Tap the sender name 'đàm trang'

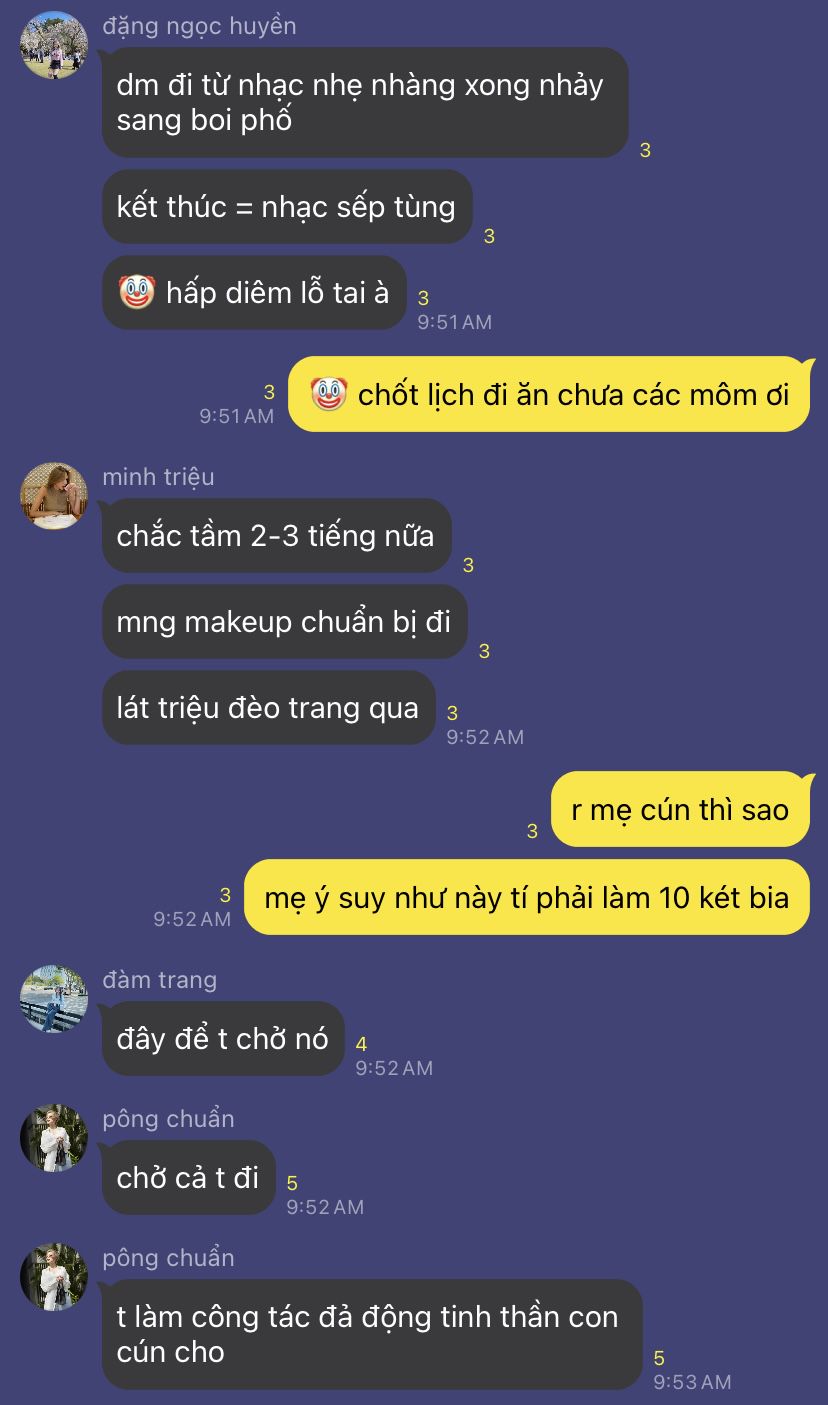160,980
